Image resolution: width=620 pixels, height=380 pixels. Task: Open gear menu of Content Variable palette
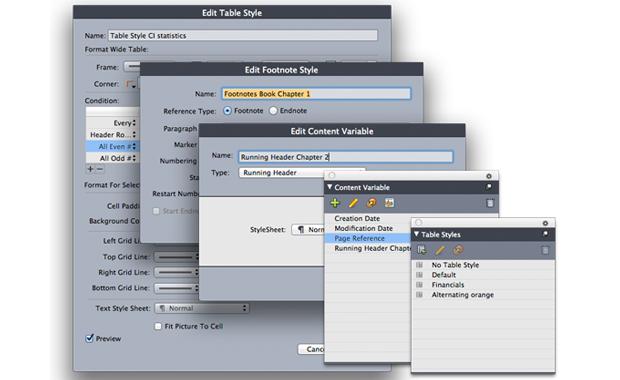(489, 176)
